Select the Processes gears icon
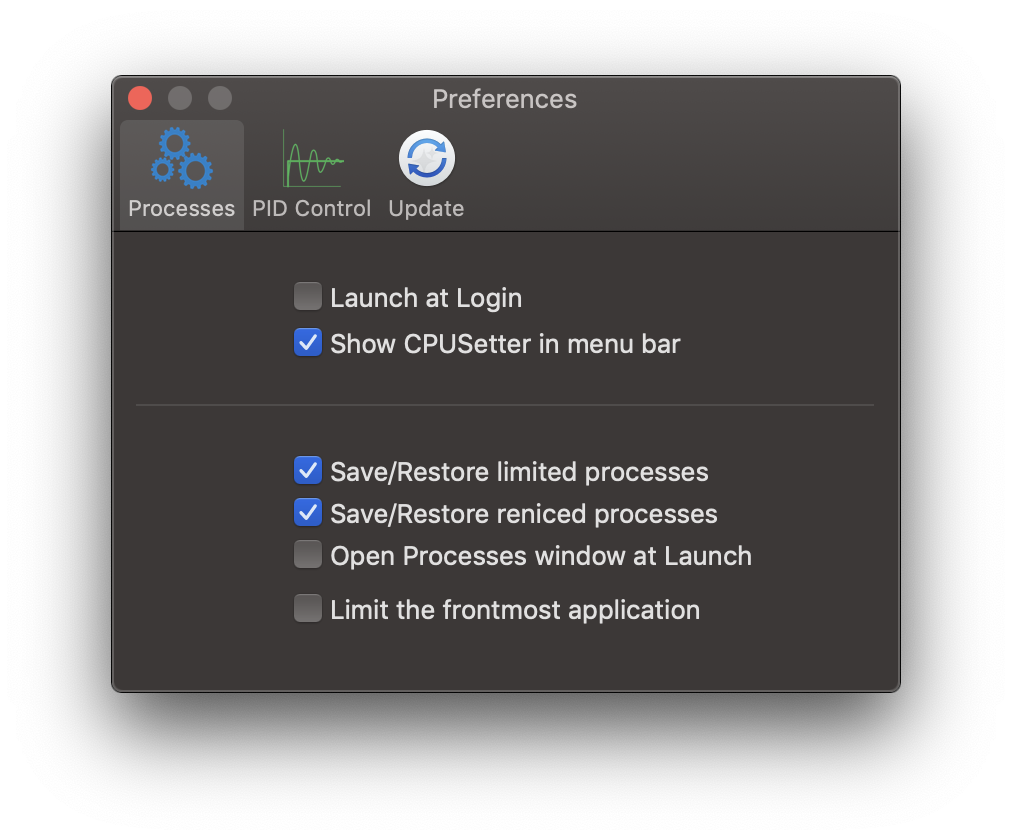 pos(182,158)
